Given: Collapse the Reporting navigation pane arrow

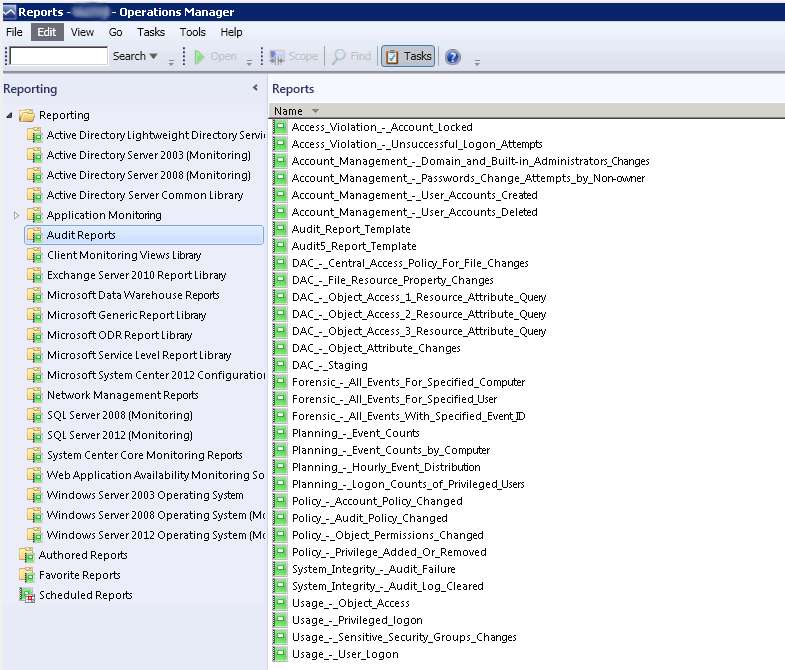Looking at the screenshot, I should (x=255, y=88).
